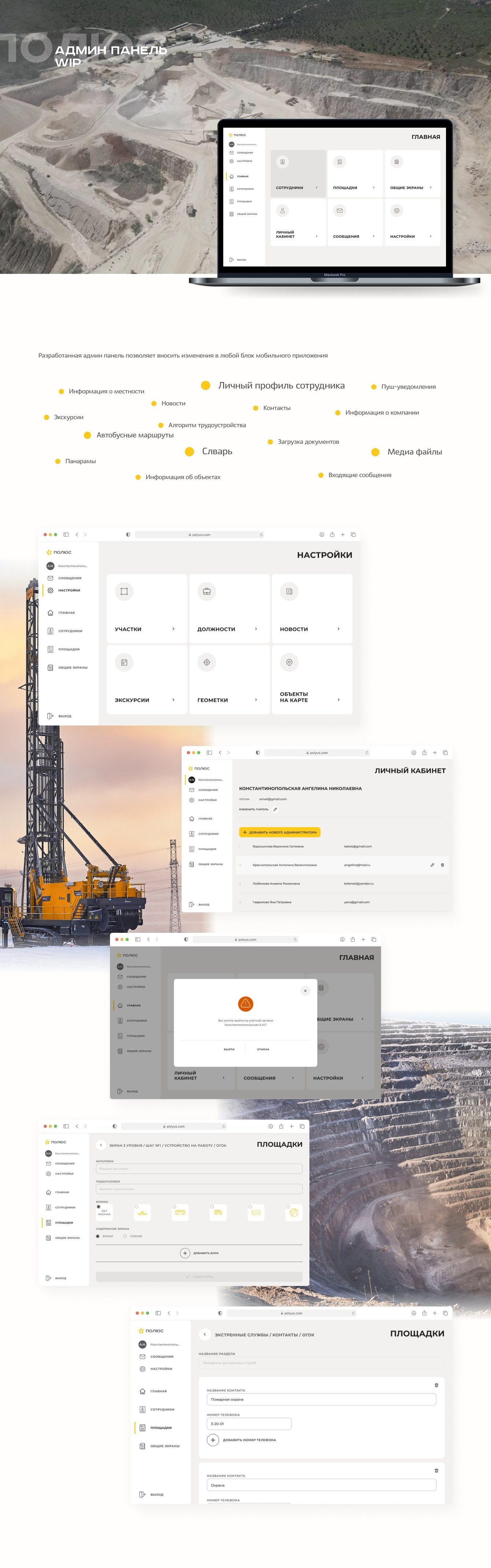
Task: Click the Подзаголовок input field
Action: click(x=199, y=1189)
